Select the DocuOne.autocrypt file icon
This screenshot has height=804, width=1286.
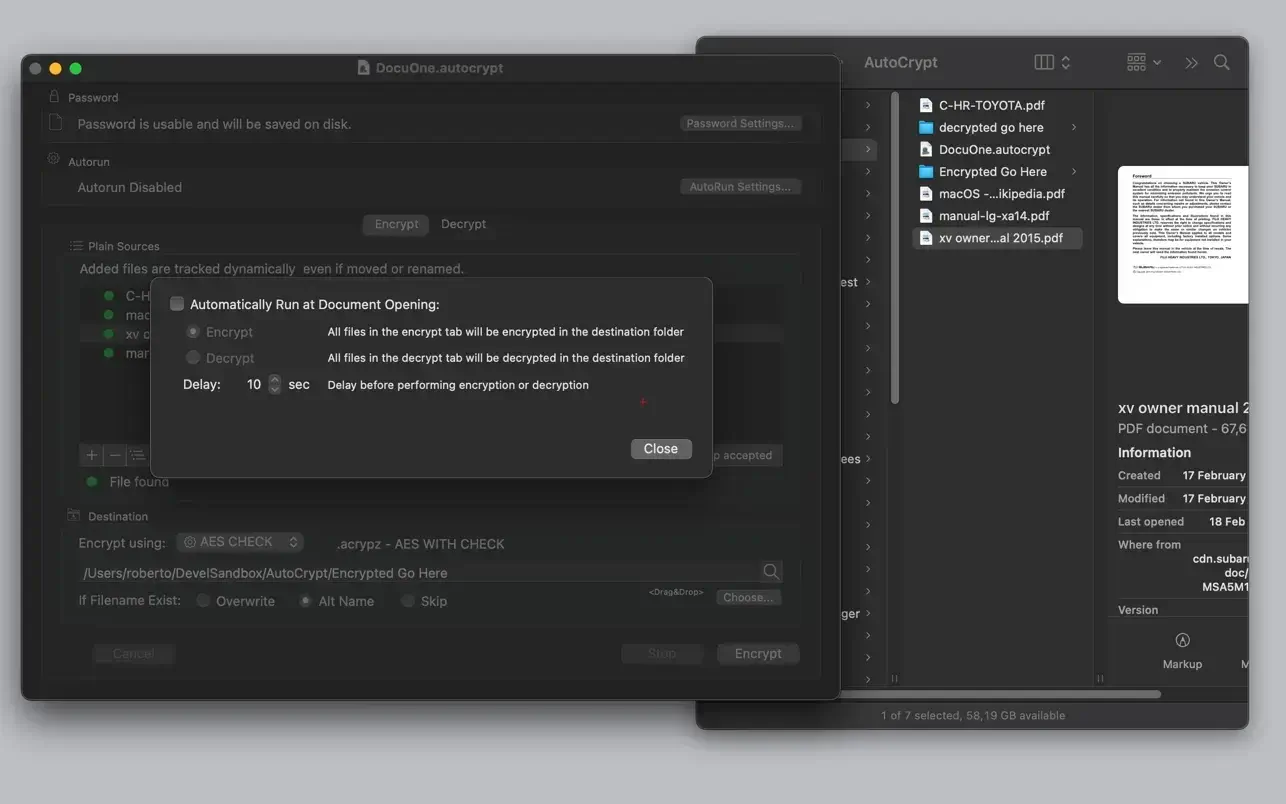tap(925, 149)
